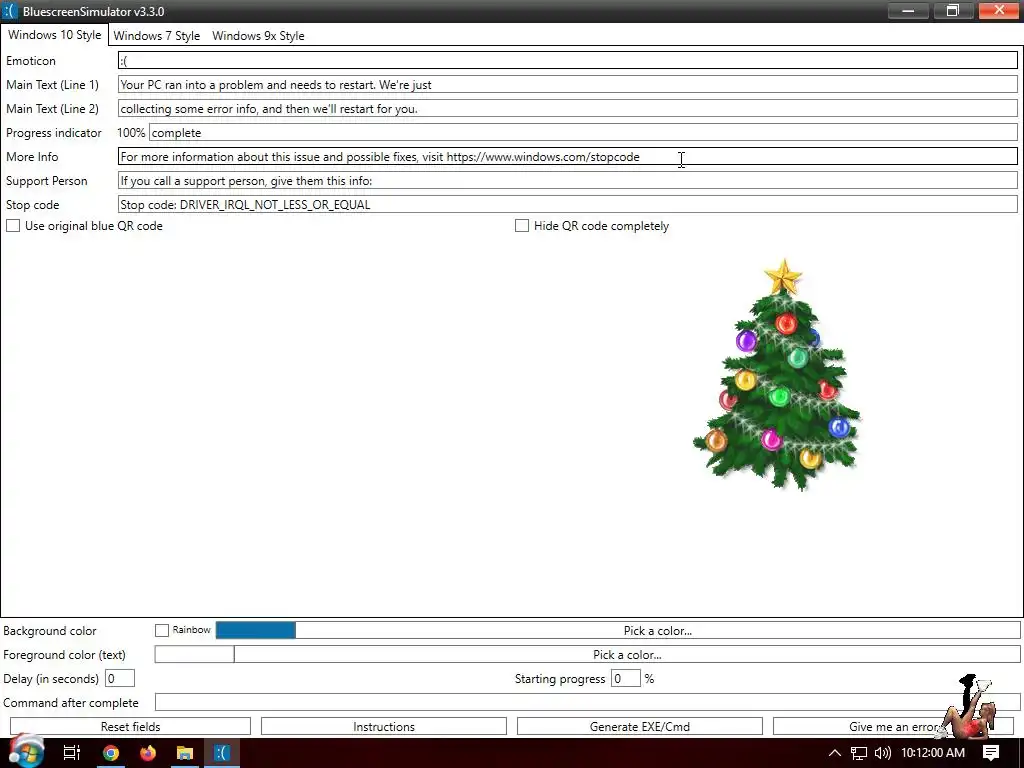The width and height of the screenshot is (1024, 768).
Task: Open the volume speaker tray icon
Action: pos(882,753)
